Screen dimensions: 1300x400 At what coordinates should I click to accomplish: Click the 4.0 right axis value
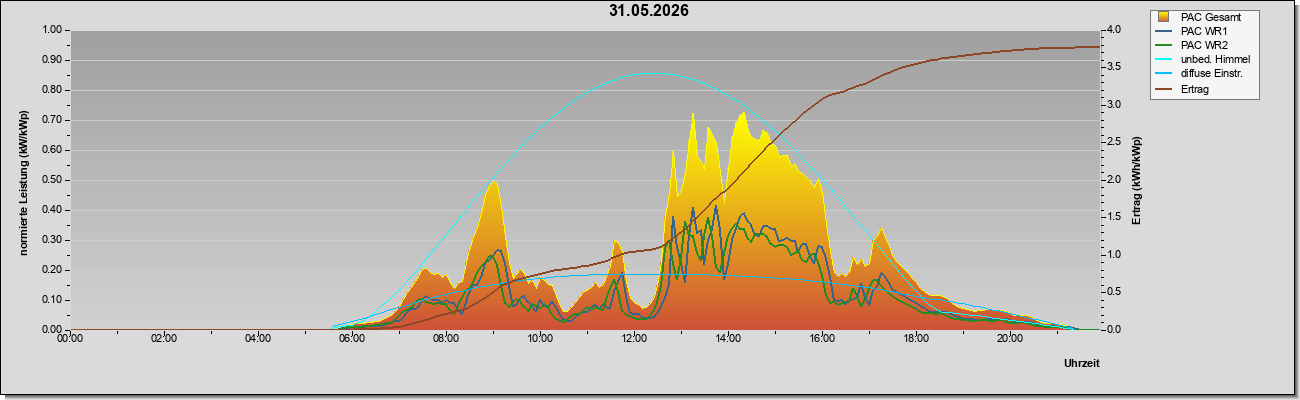point(1115,30)
